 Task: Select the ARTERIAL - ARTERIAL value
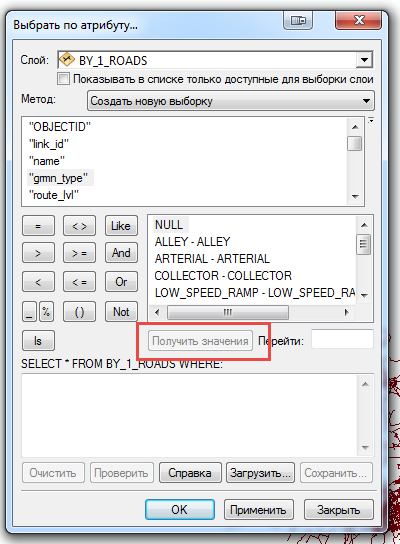212,258
